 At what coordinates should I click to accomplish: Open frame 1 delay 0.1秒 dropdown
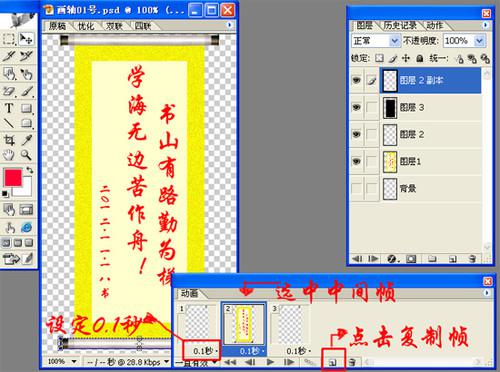pos(205,351)
